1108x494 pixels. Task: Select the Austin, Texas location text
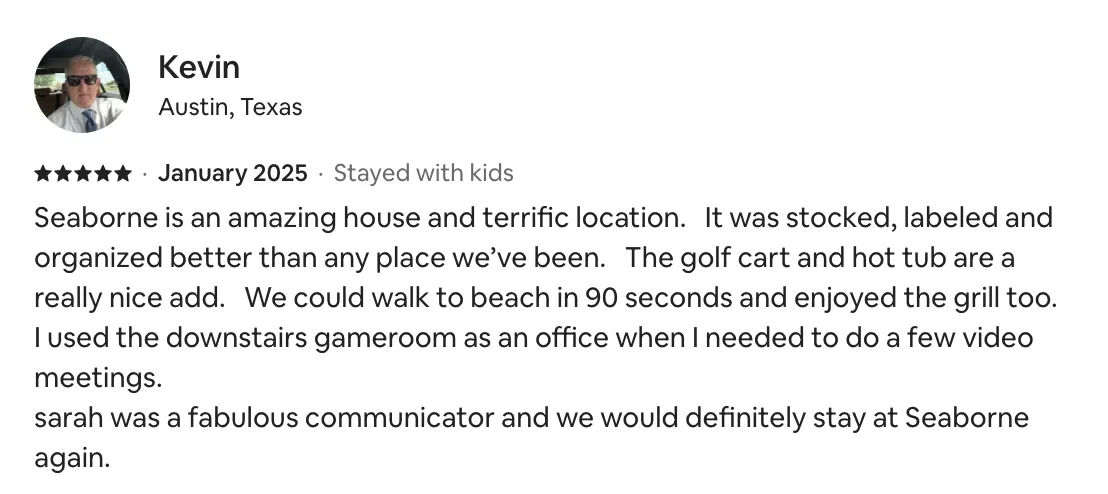pos(230,106)
